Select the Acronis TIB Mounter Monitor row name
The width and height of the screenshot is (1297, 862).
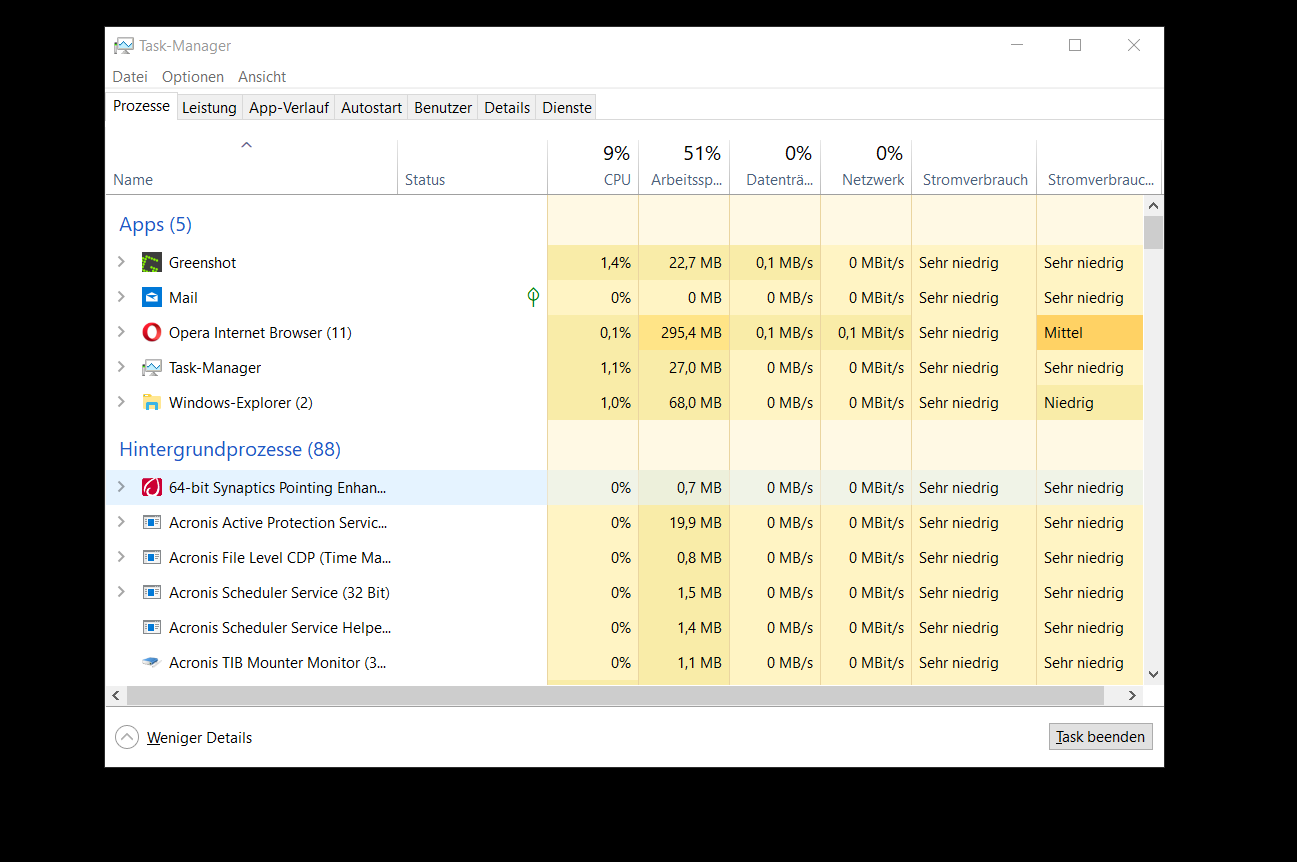pos(278,663)
